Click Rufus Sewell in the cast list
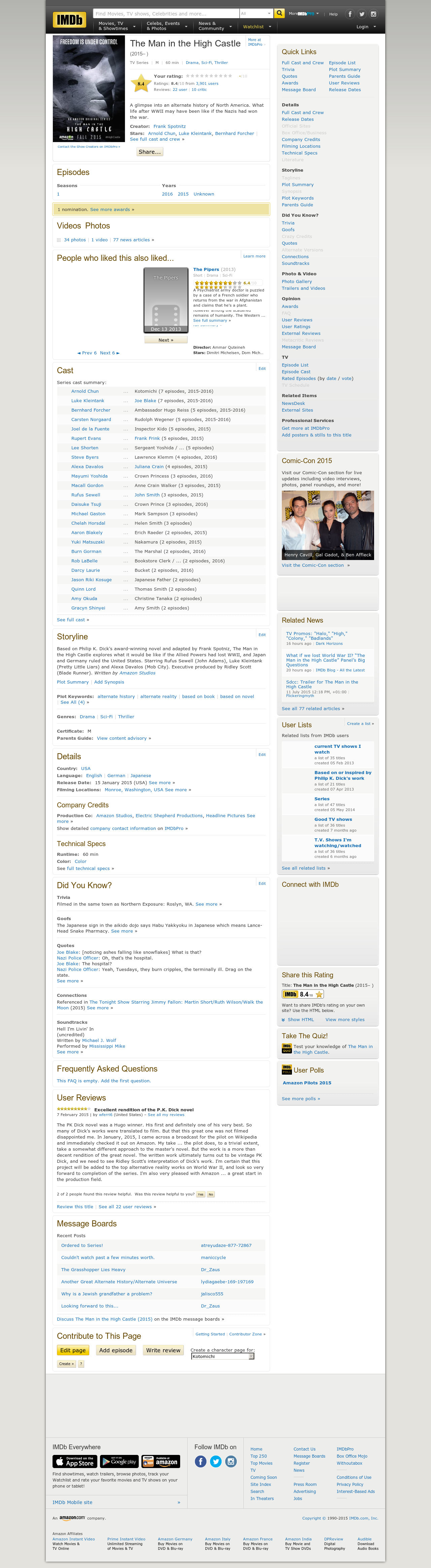Viewport: 431px width, 1568px height. (86, 495)
